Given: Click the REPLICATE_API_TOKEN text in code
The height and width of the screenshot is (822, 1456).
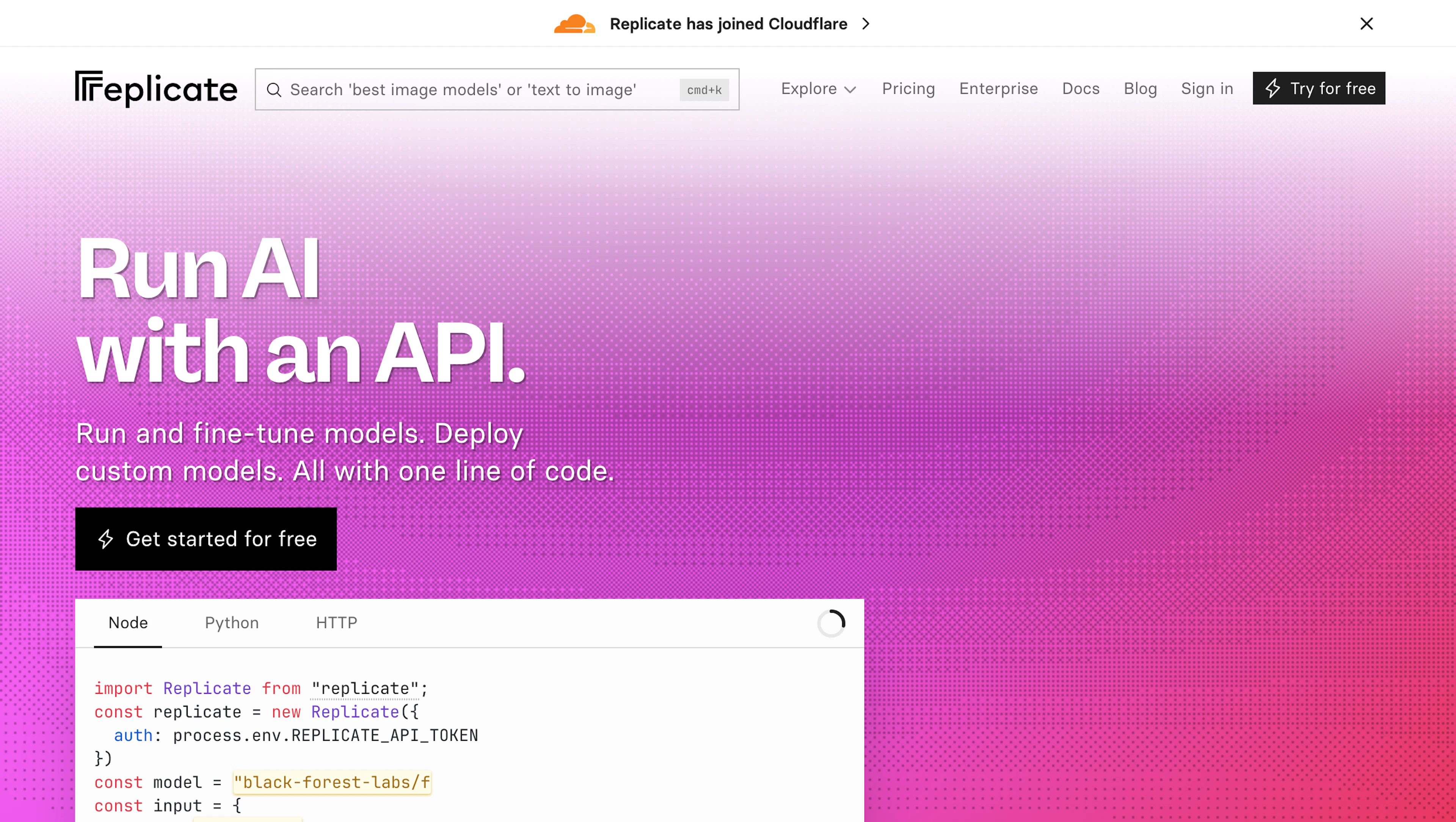Looking at the screenshot, I should coord(384,736).
